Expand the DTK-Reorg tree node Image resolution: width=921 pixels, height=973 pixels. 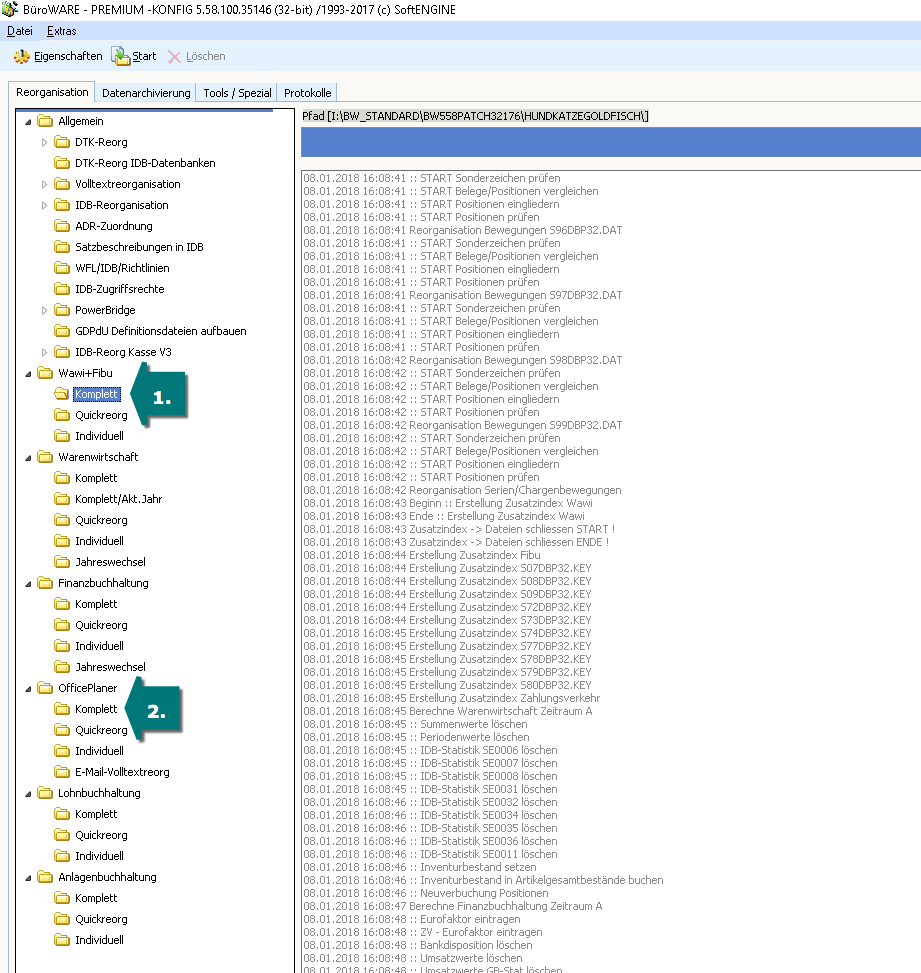pyautogui.click(x=44, y=142)
